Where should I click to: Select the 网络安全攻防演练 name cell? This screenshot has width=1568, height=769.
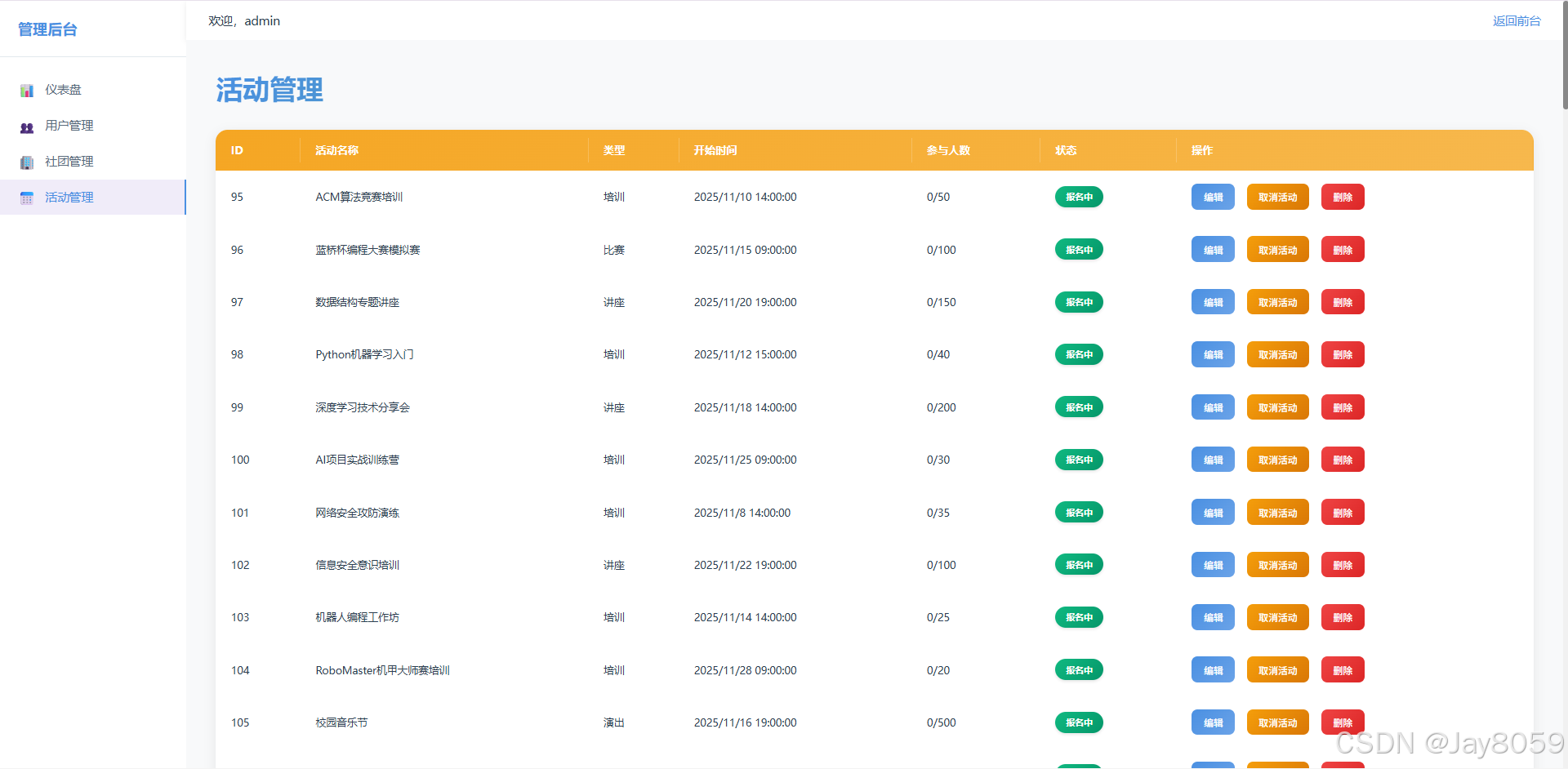tap(358, 513)
